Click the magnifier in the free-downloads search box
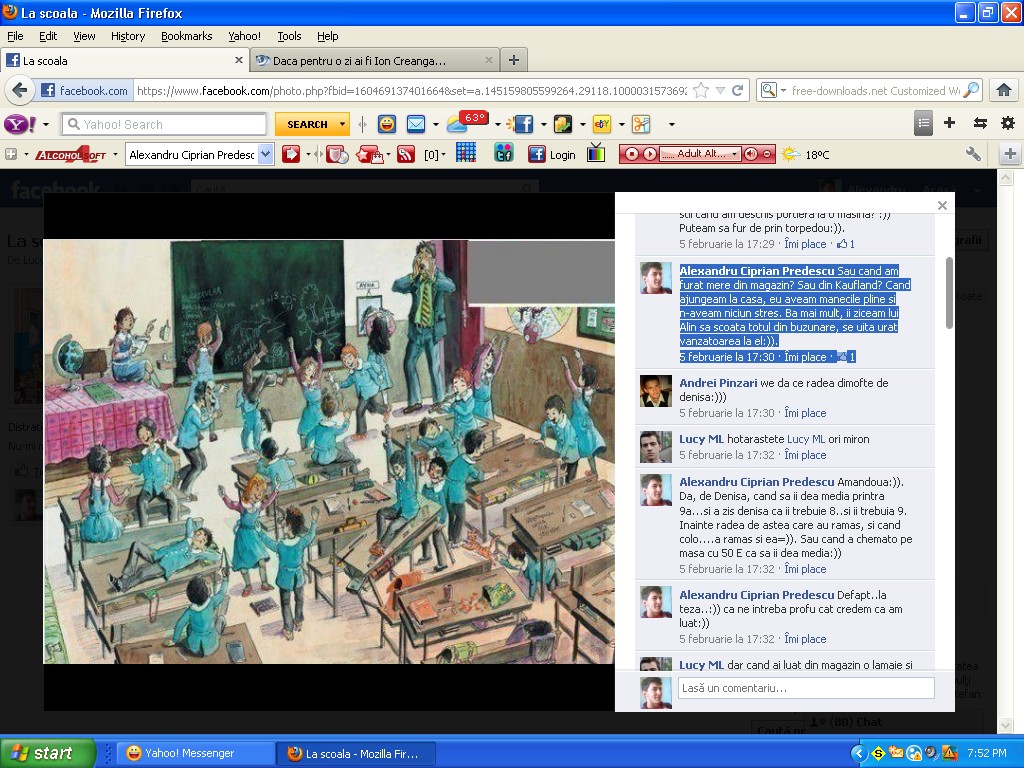Viewport: 1024px width, 768px height. pos(972,90)
